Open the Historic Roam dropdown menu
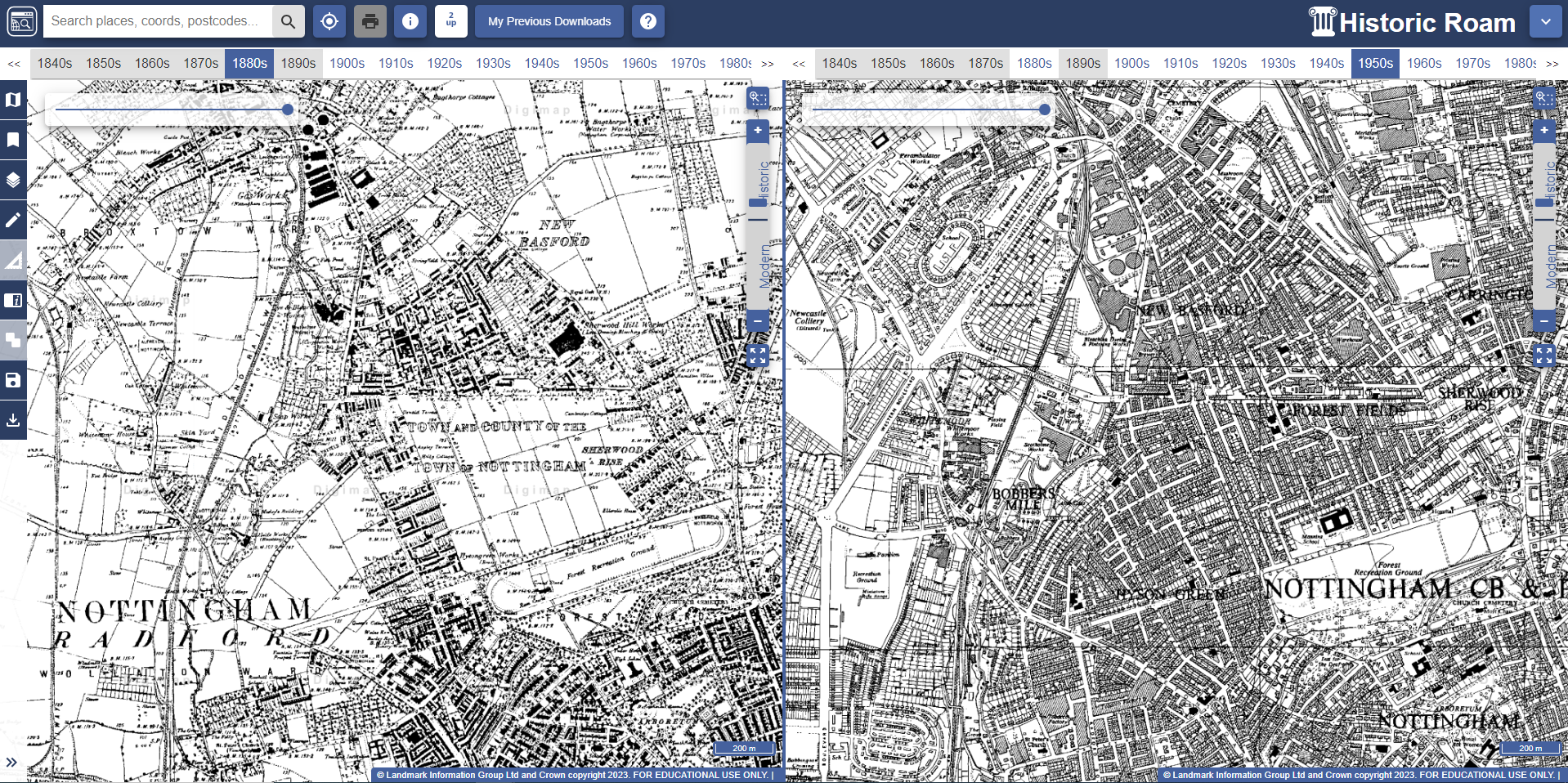This screenshot has height=783, width=1568. 1545,22
